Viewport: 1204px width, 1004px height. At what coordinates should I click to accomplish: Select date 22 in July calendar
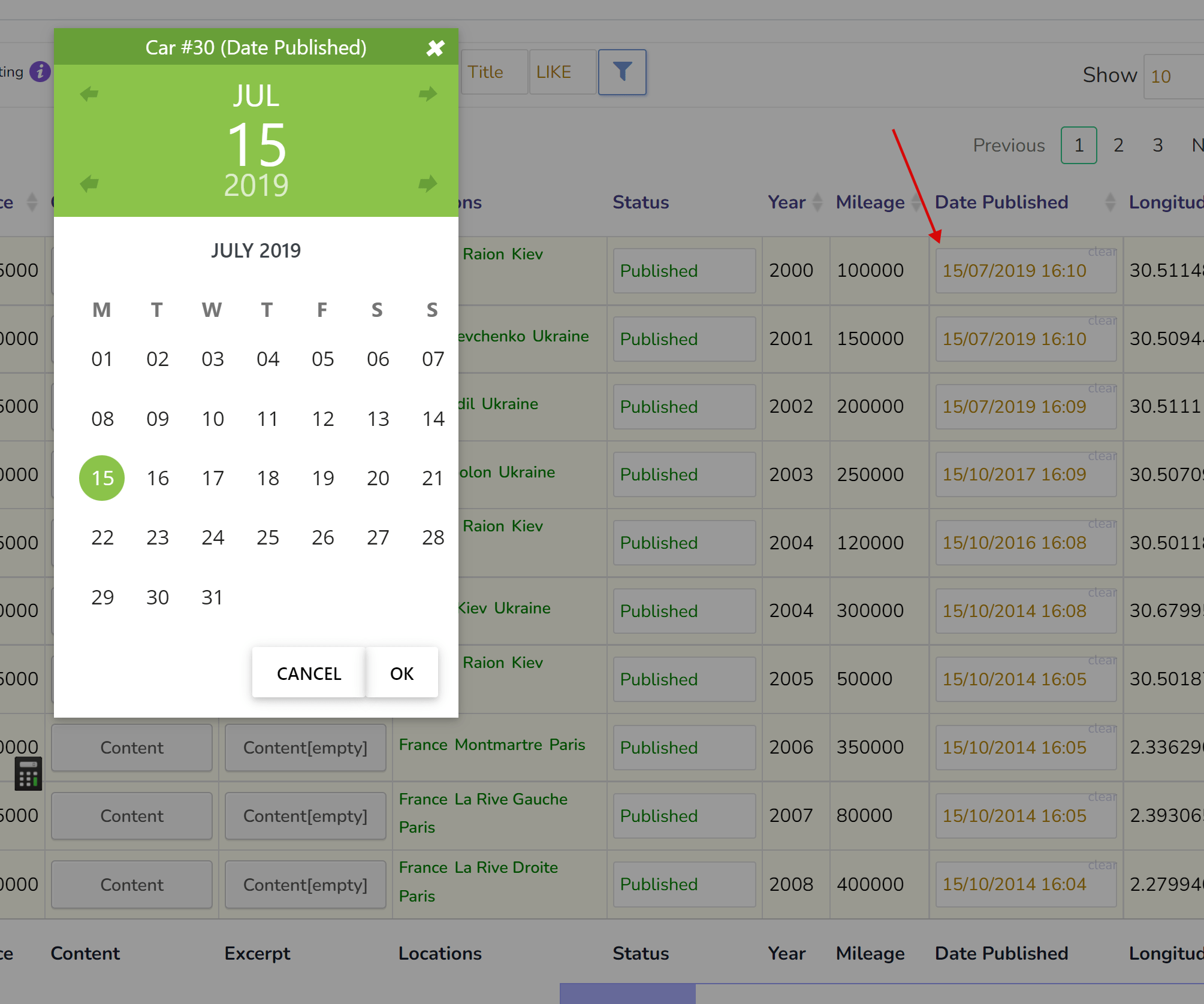coord(101,537)
